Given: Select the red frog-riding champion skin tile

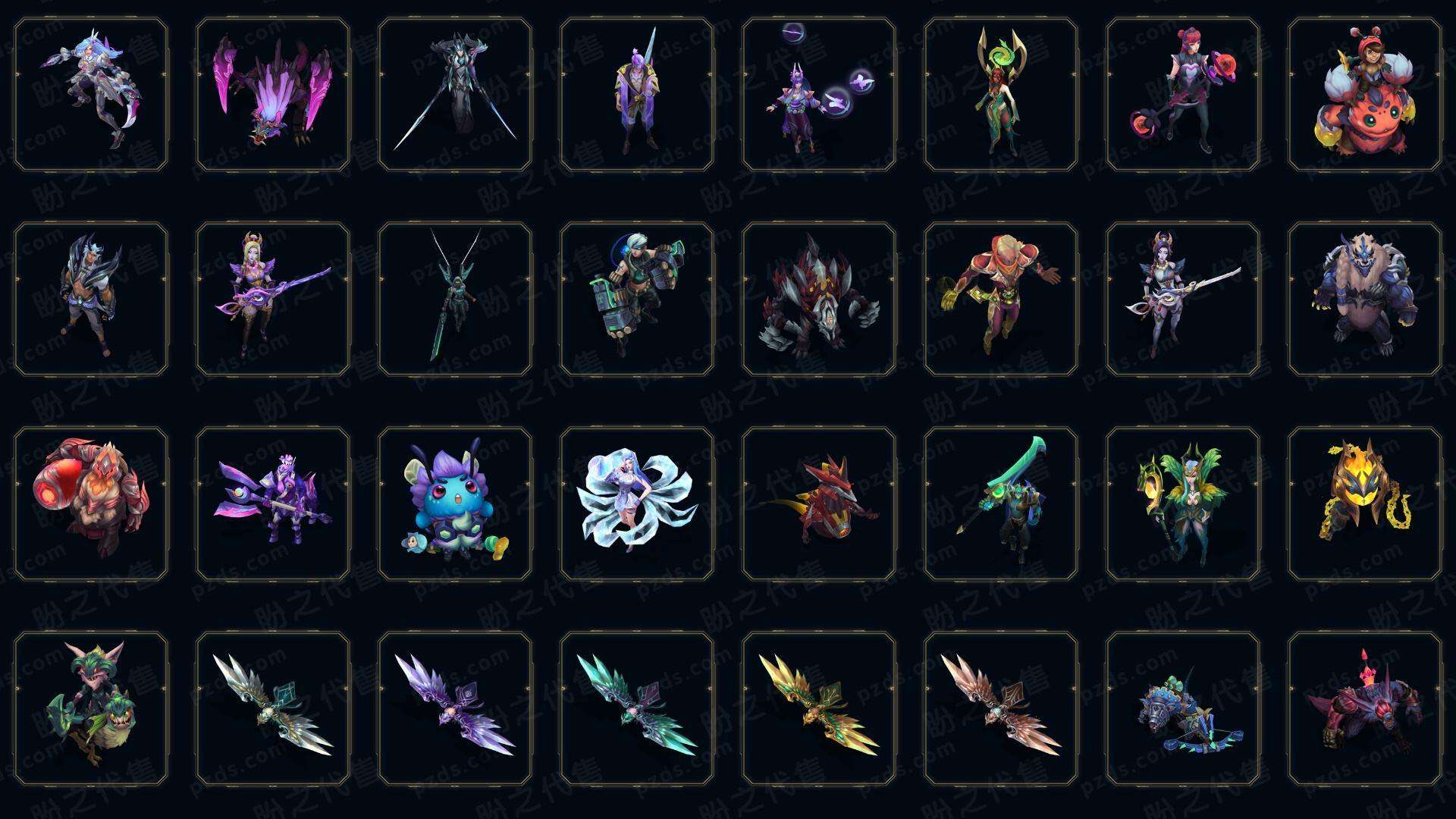Looking at the screenshot, I should pyautogui.click(x=1364, y=95).
